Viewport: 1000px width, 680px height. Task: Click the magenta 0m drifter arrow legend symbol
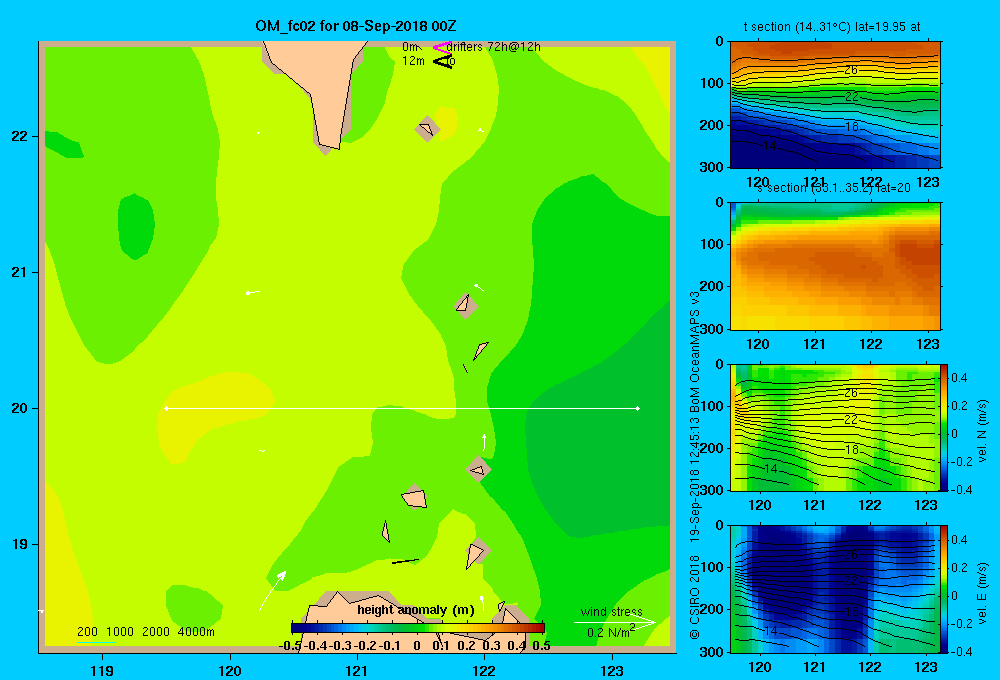coord(441,47)
